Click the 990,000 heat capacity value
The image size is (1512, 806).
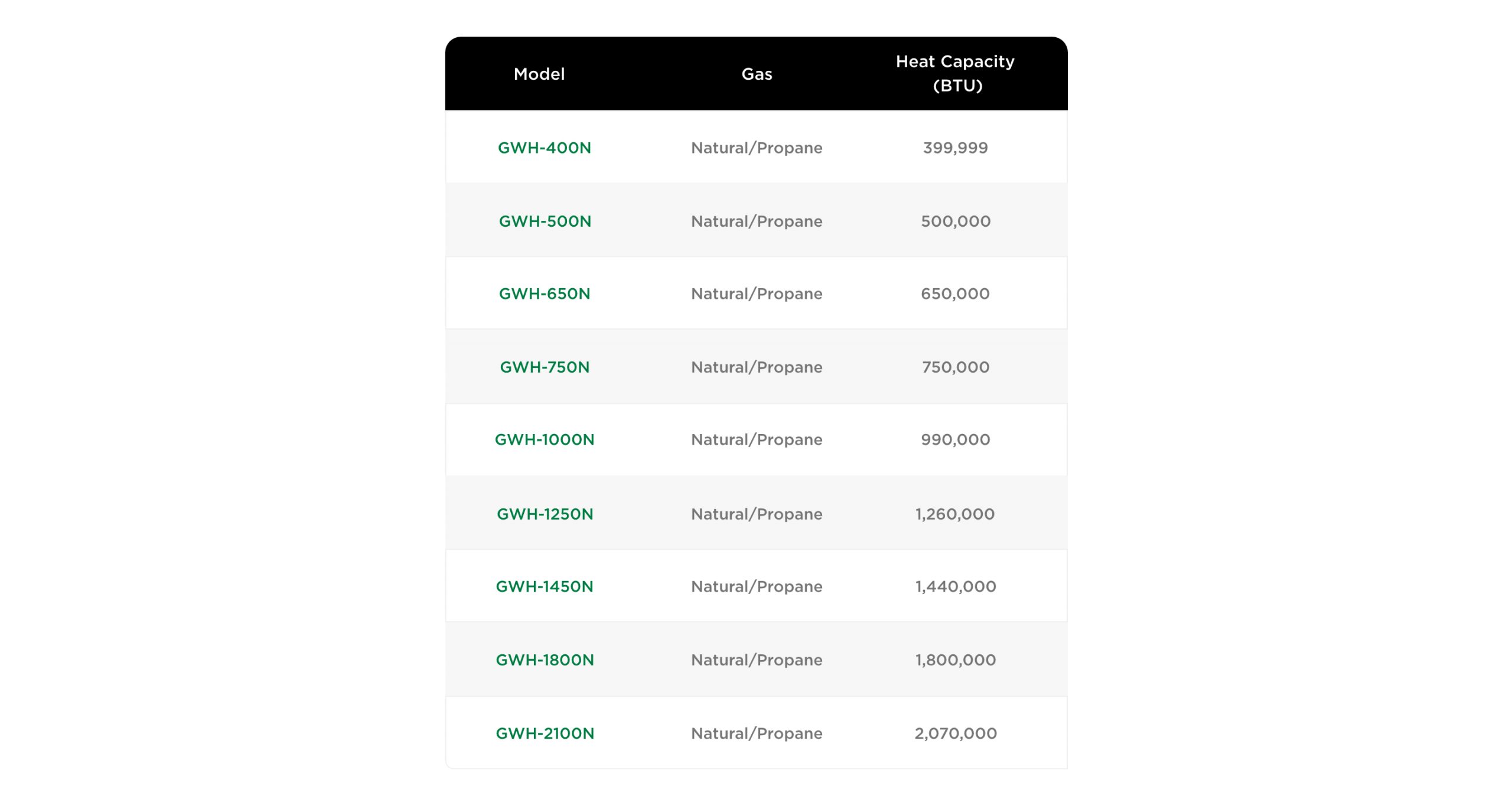click(955, 440)
